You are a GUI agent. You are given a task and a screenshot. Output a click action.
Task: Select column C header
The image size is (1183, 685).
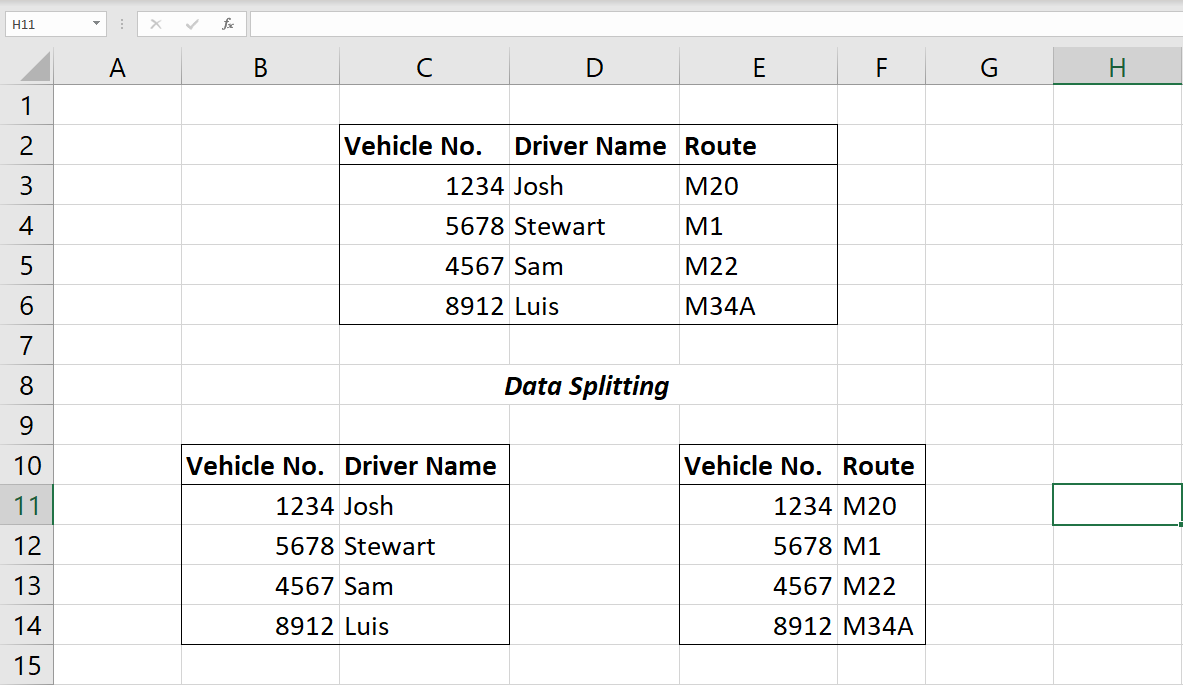pos(424,68)
